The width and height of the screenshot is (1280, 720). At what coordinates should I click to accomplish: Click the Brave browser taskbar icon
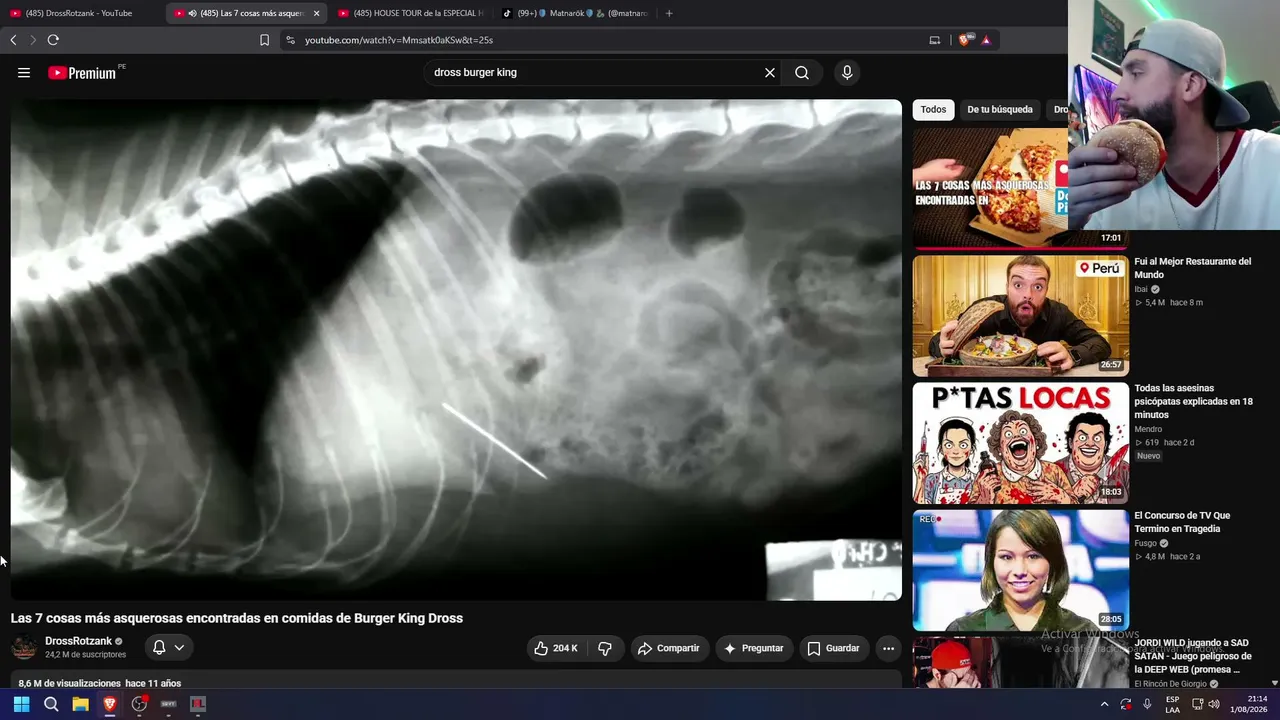pyautogui.click(x=110, y=704)
